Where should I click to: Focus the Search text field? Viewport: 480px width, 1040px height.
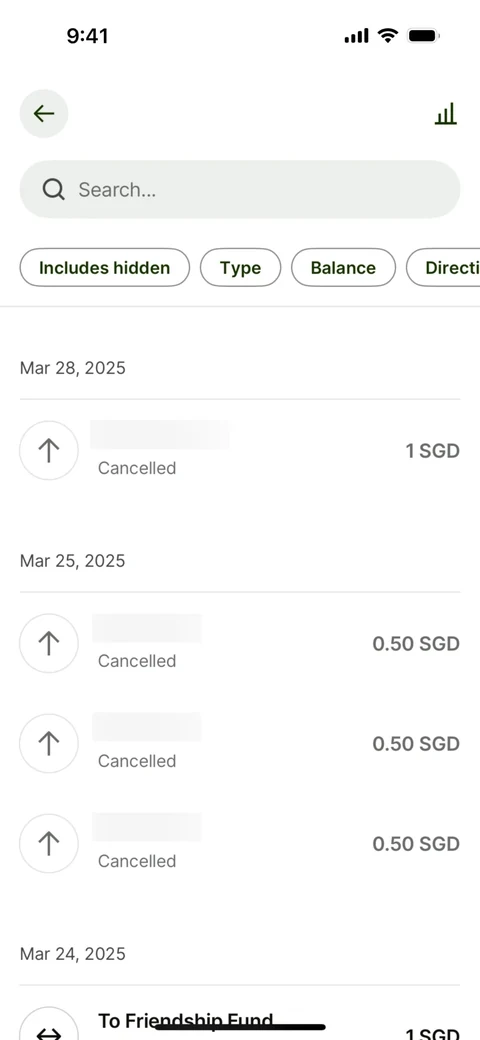click(x=240, y=190)
